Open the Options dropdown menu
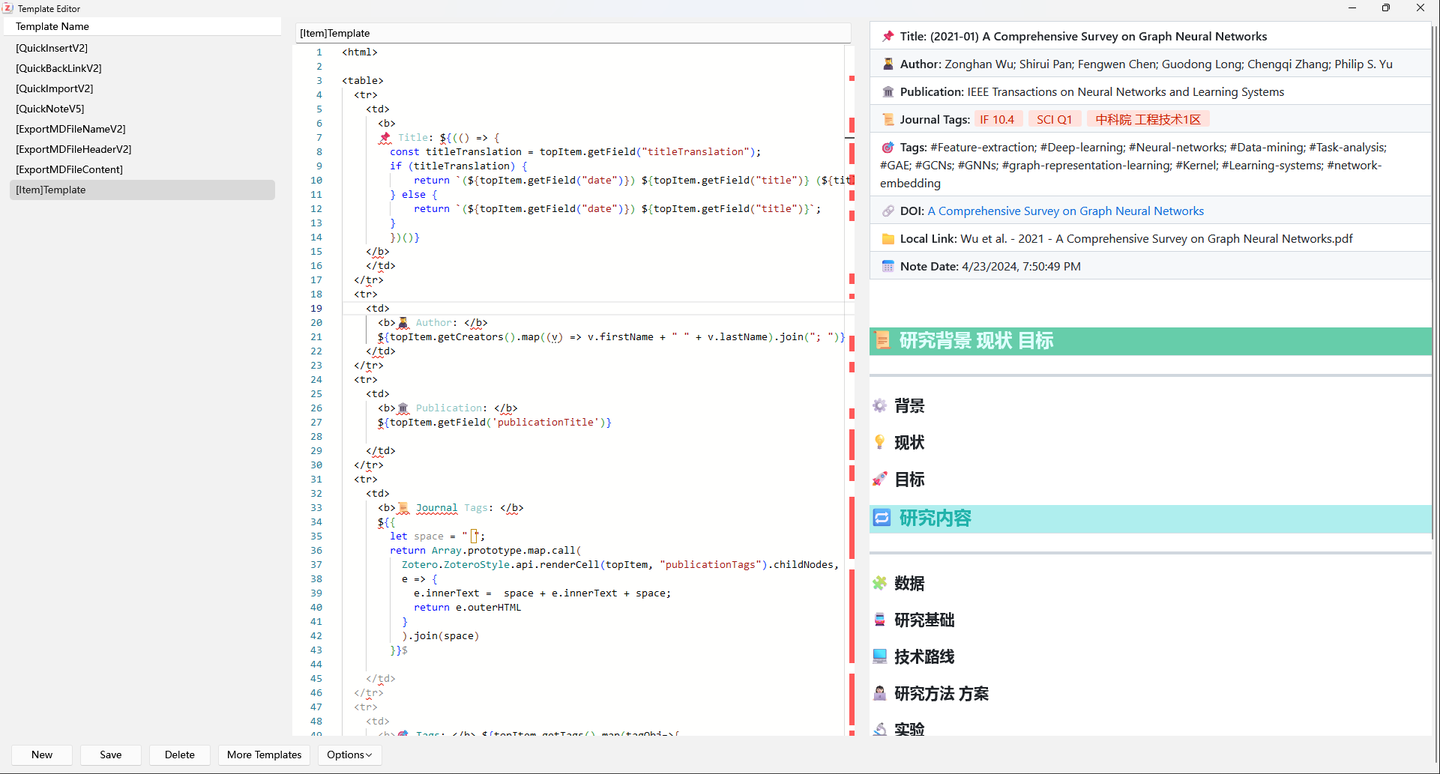The height and width of the screenshot is (774, 1440). click(x=349, y=755)
